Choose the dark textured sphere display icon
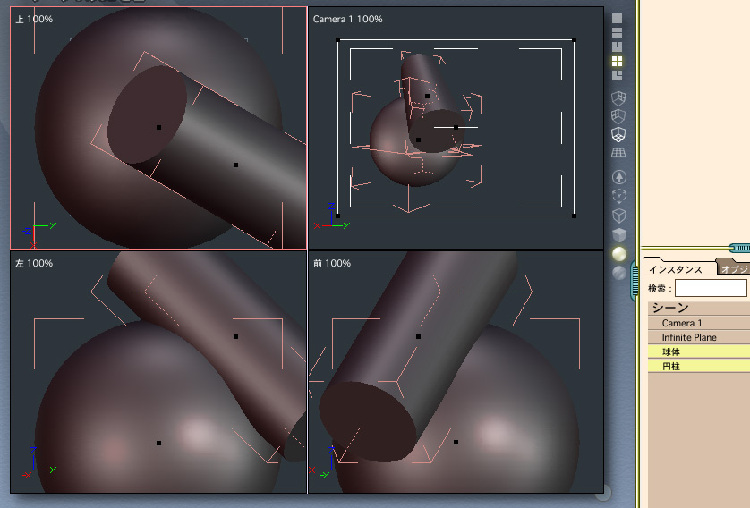Screen dimensions: 750x508 pyautogui.click(x=618, y=273)
